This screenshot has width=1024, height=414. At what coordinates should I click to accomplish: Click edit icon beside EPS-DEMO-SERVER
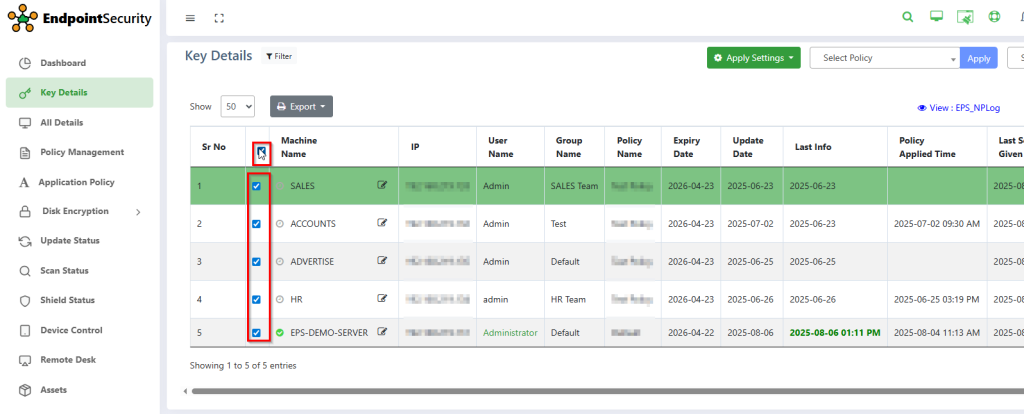[382, 332]
